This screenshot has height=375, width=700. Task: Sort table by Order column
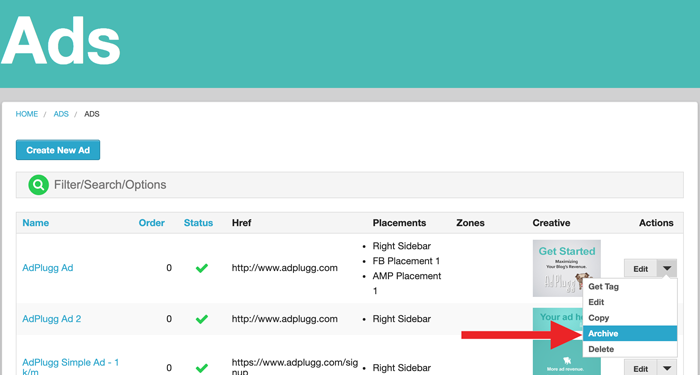(152, 223)
